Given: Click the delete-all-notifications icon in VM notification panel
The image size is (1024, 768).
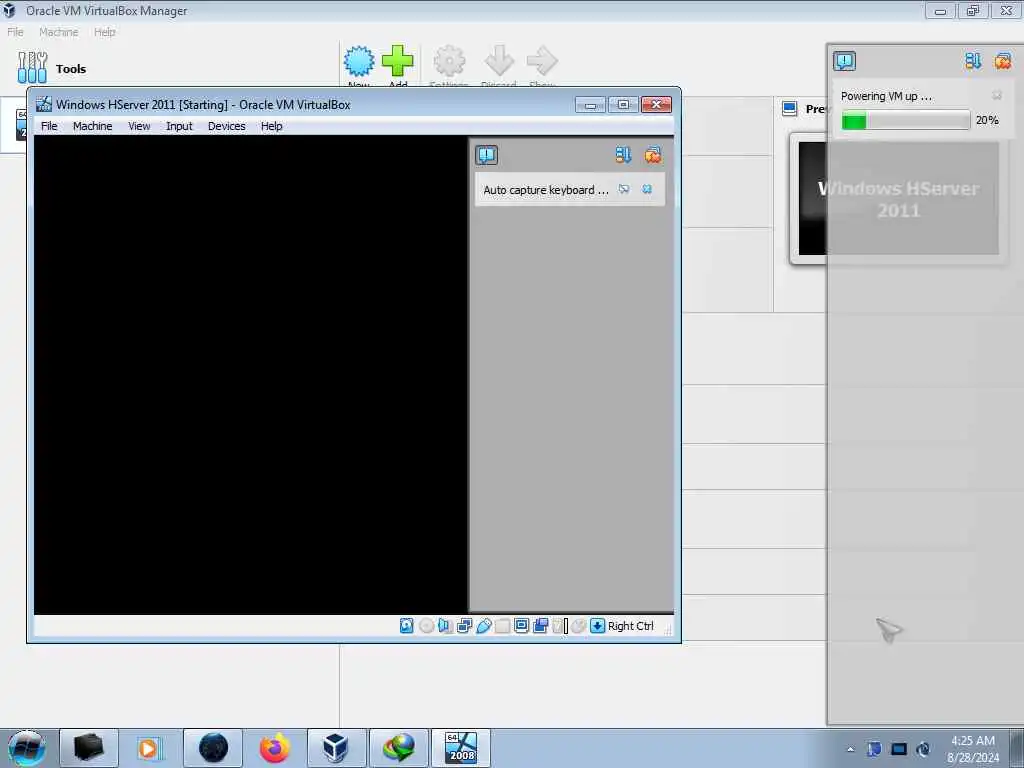Looking at the screenshot, I should coord(652,155).
